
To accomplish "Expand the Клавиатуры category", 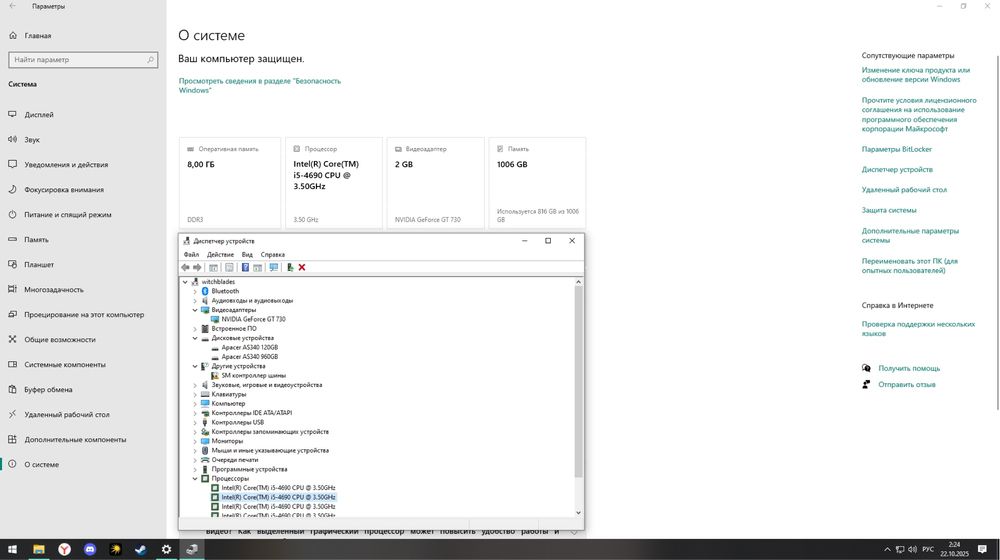I will tap(195, 394).
